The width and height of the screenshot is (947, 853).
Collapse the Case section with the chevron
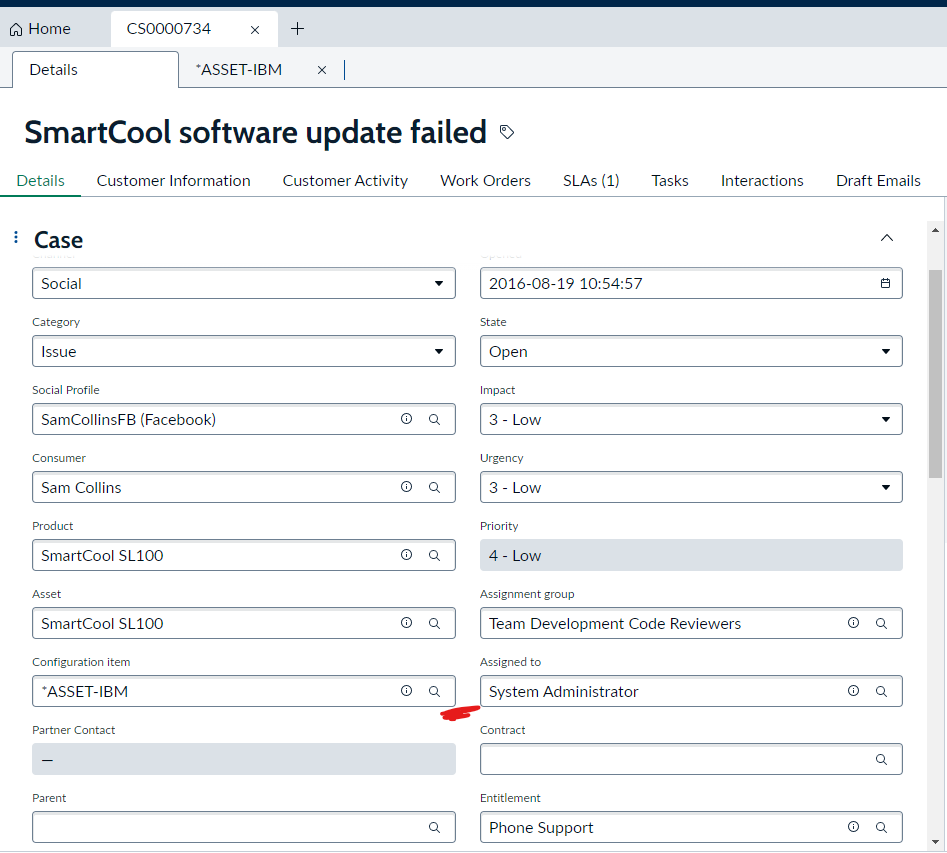pos(887,237)
